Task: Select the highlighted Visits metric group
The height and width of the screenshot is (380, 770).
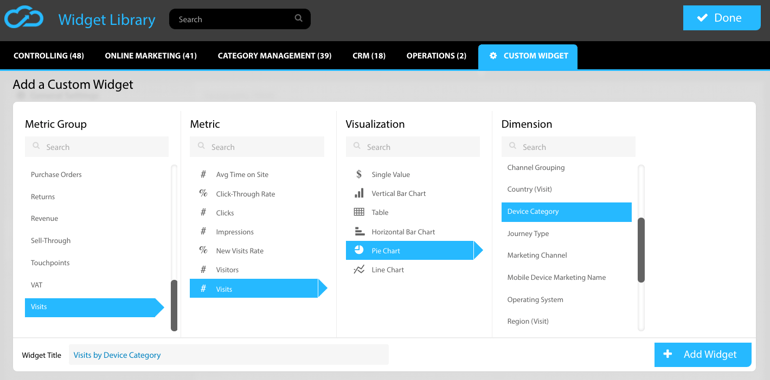Action: tap(95, 307)
